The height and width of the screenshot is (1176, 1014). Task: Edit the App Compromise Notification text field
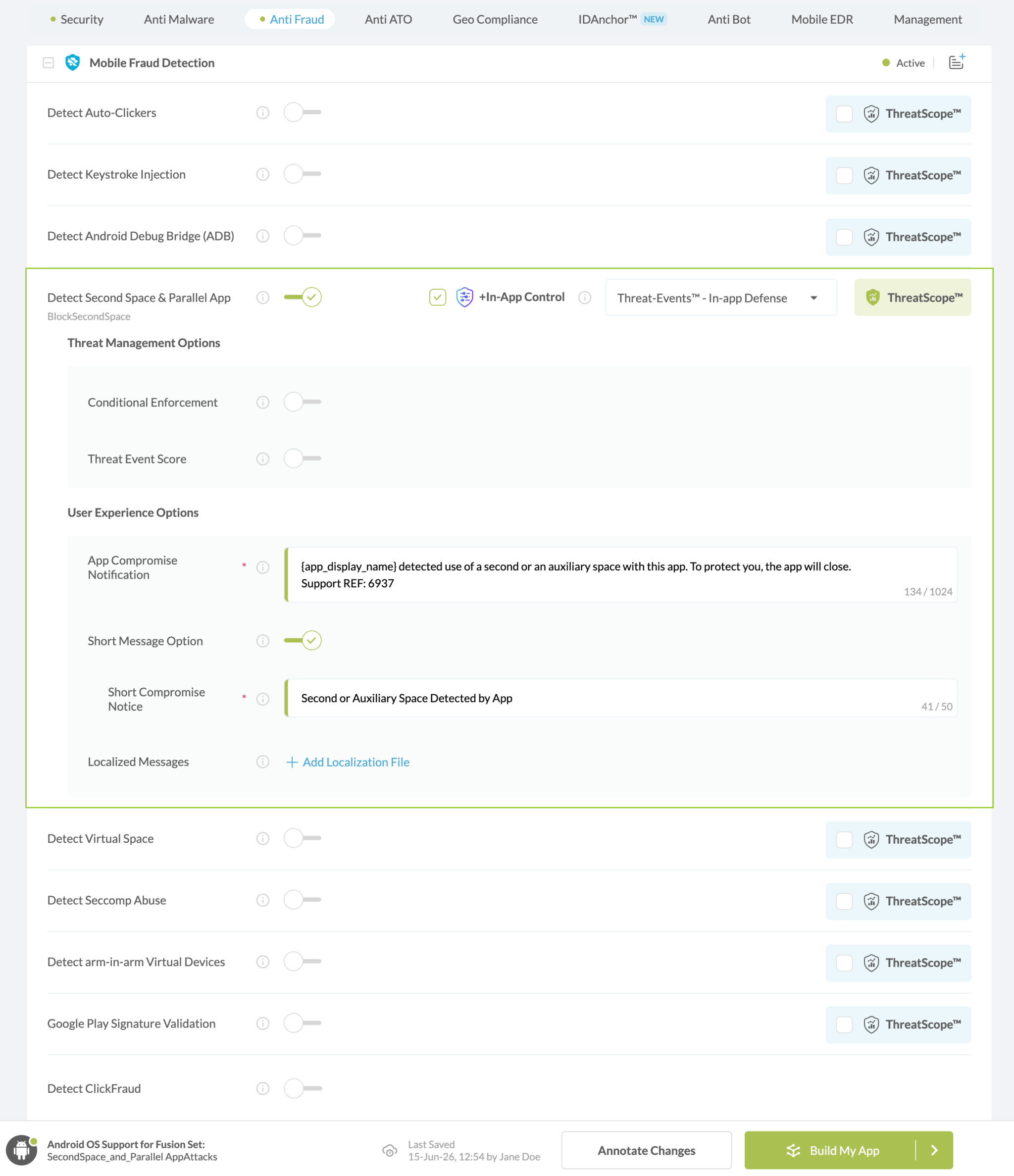coord(621,574)
